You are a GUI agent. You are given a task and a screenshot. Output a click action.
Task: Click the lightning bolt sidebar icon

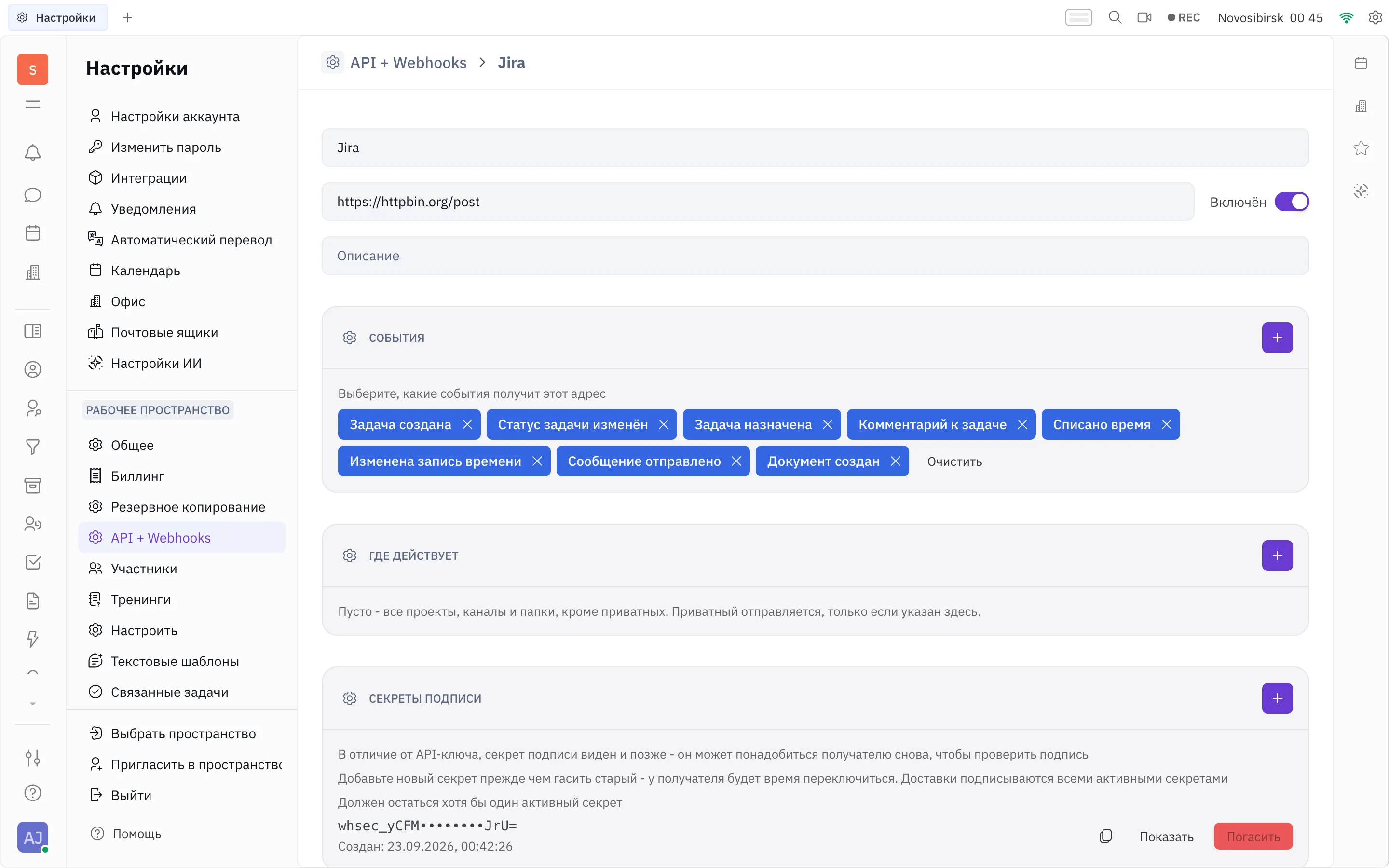33,639
